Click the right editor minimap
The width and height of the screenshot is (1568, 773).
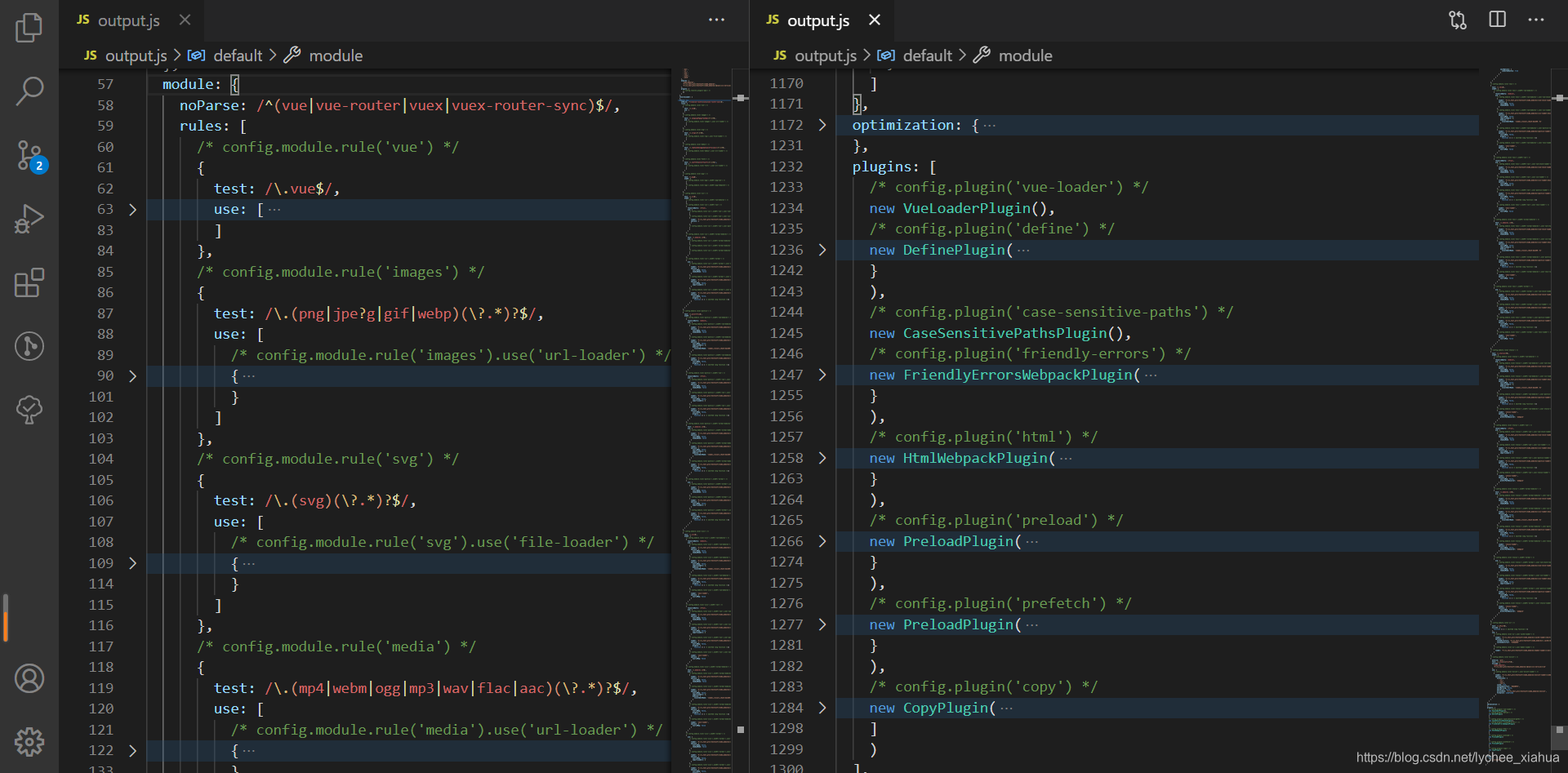pos(1520,420)
